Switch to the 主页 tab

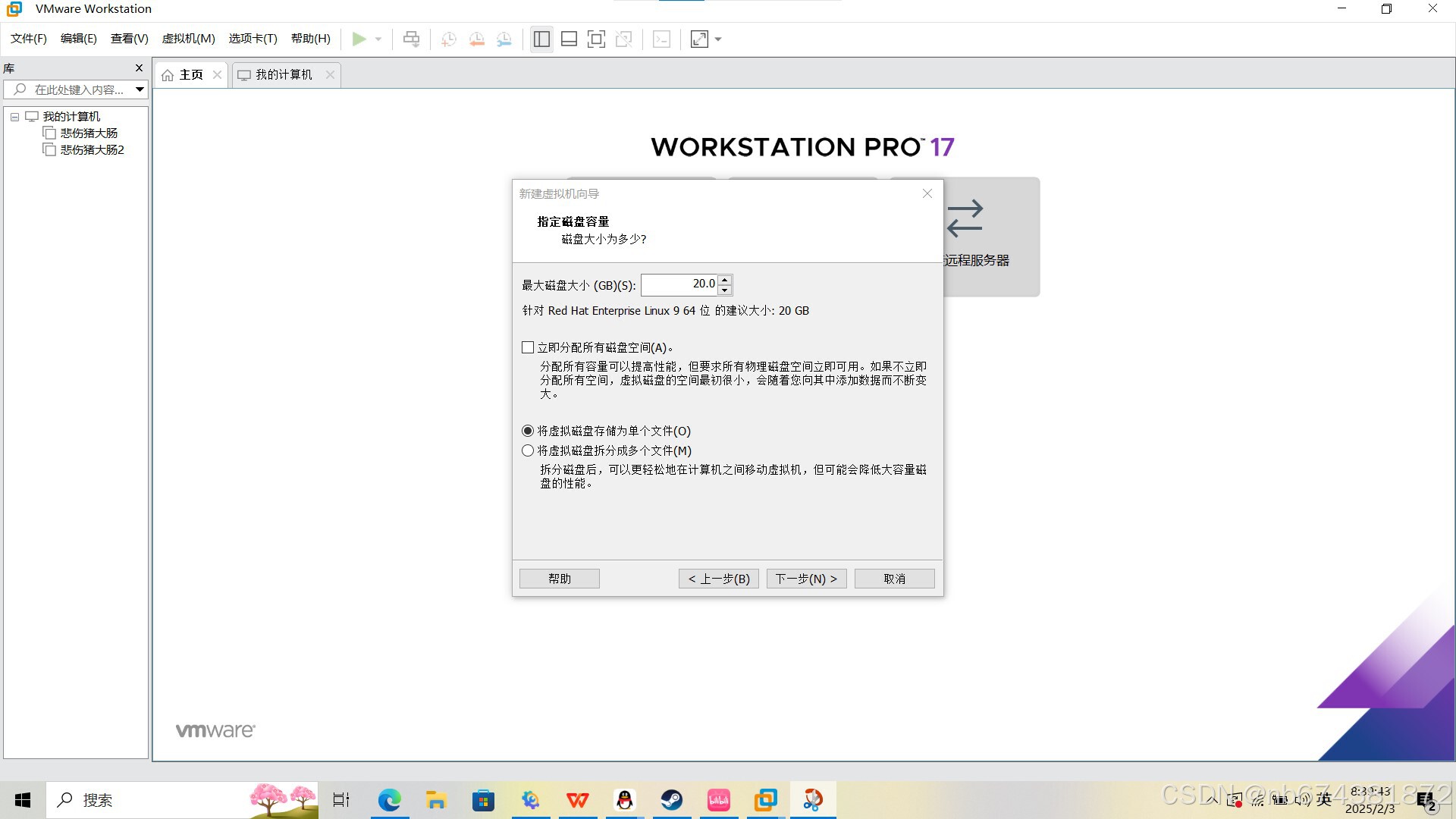coord(189,74)
